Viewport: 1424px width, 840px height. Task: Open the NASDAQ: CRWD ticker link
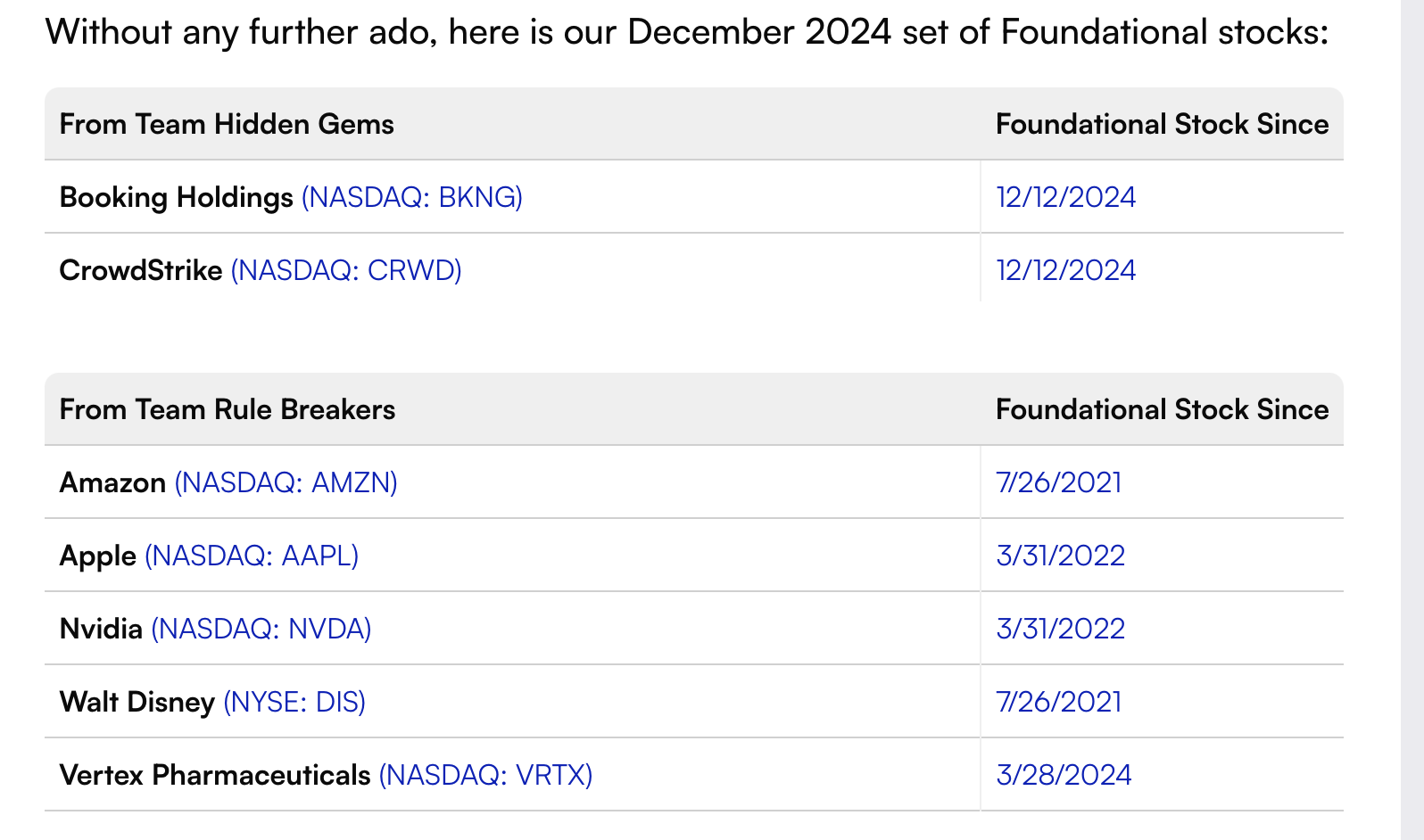pos(346,270)
